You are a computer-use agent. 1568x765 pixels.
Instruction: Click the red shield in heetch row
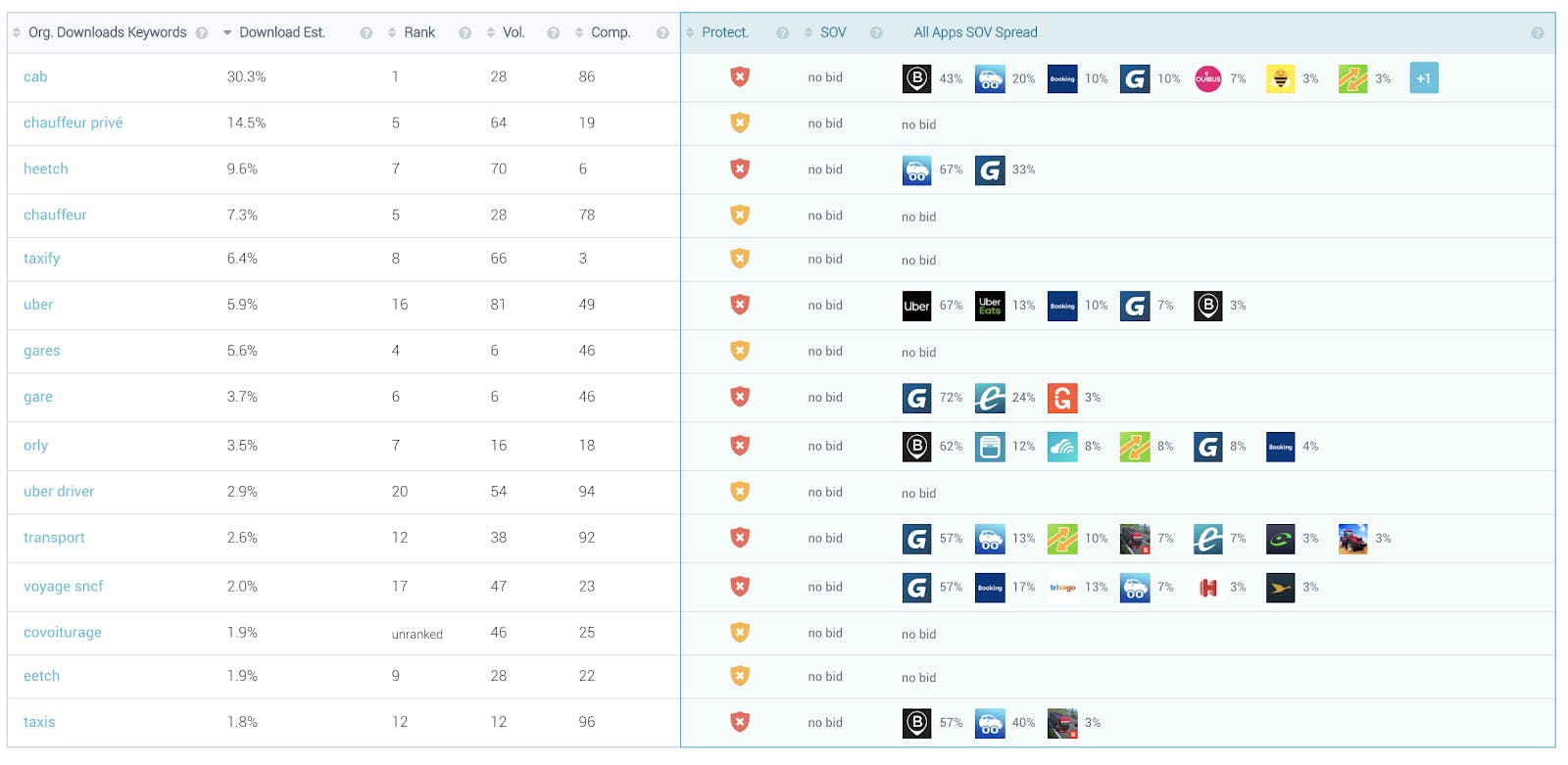coord(740,169)
